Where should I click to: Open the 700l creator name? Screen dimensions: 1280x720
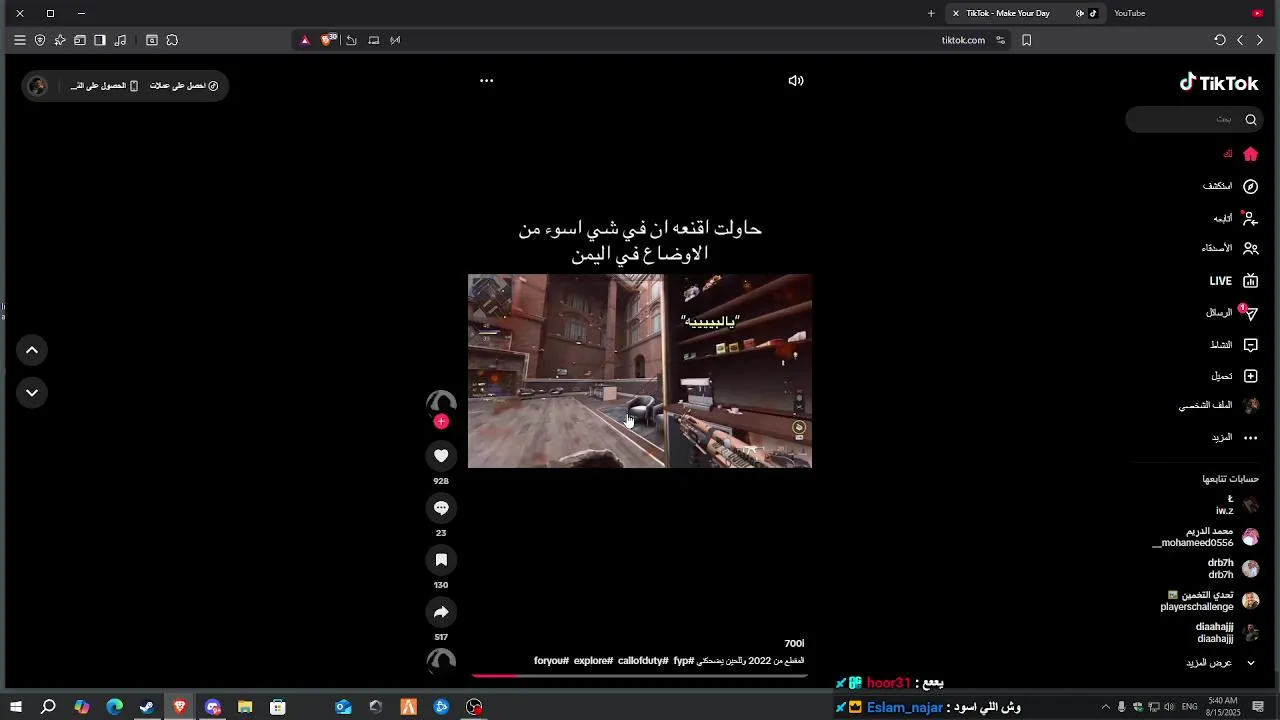pyautogui.click(x=794, y=644)
